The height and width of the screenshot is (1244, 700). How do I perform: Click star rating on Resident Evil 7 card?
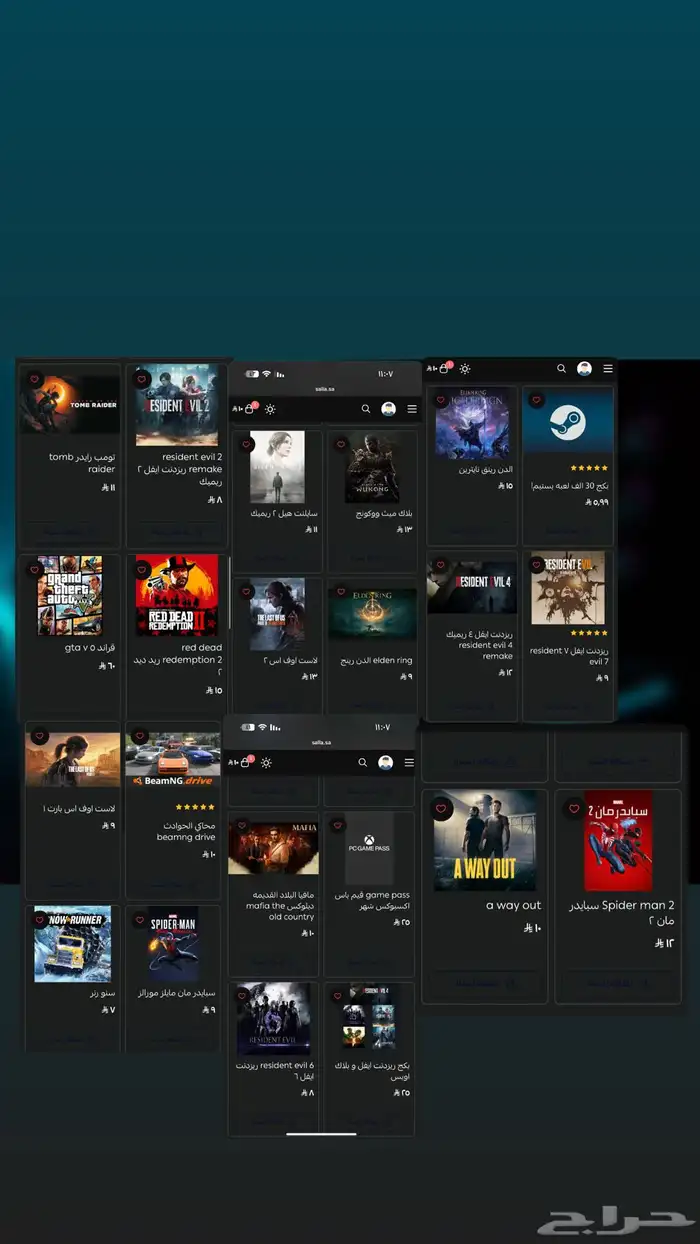pos(589,633)
